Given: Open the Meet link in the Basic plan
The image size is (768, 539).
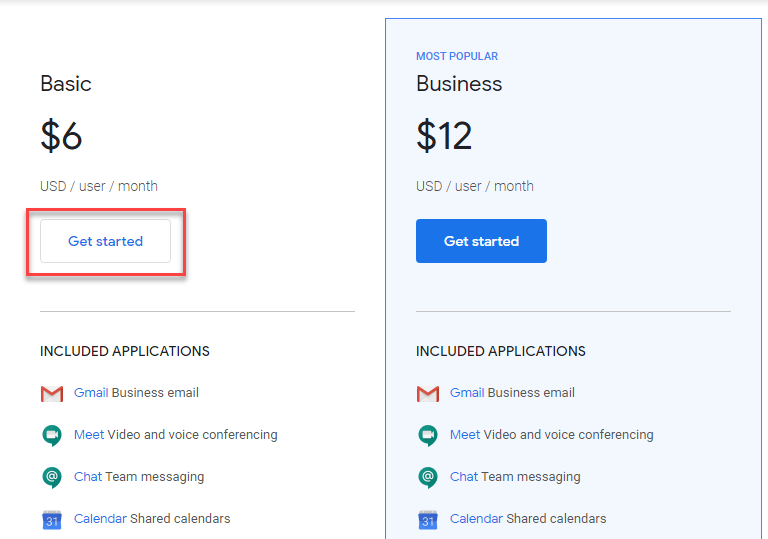Looking at the screenshot, I should click(89, 435).
